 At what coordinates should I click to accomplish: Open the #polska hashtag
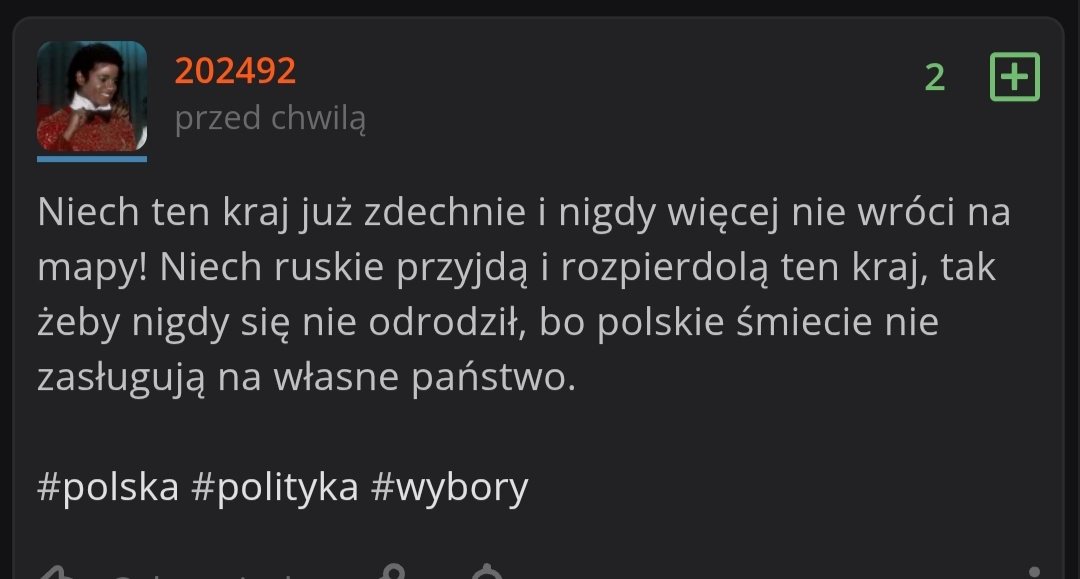pyautogui.click(x=108, y=487)
